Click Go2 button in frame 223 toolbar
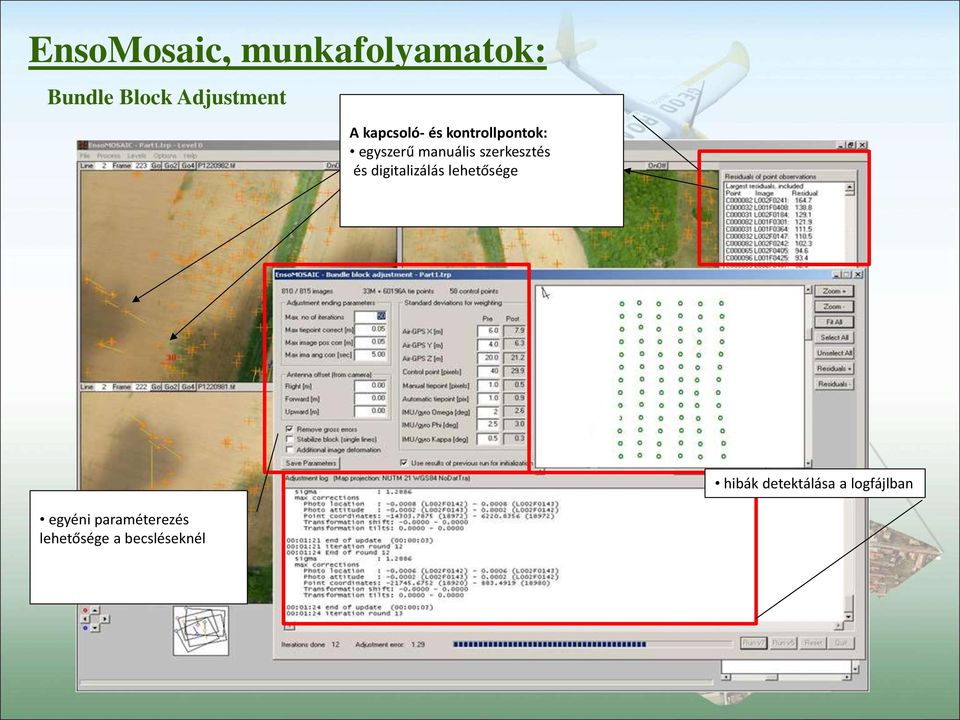This screenshot has height=720, width=960. pos(170,166)
